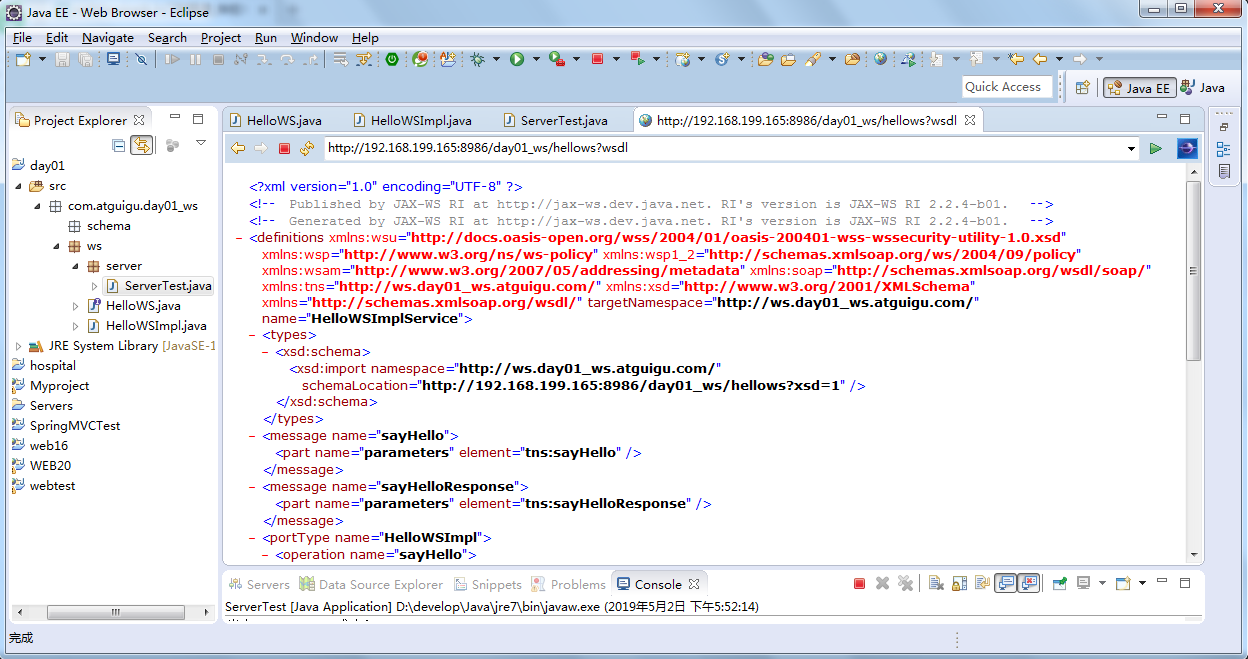Switch to the Servers view tab
1248x659 pixels.
pos(259,584)
